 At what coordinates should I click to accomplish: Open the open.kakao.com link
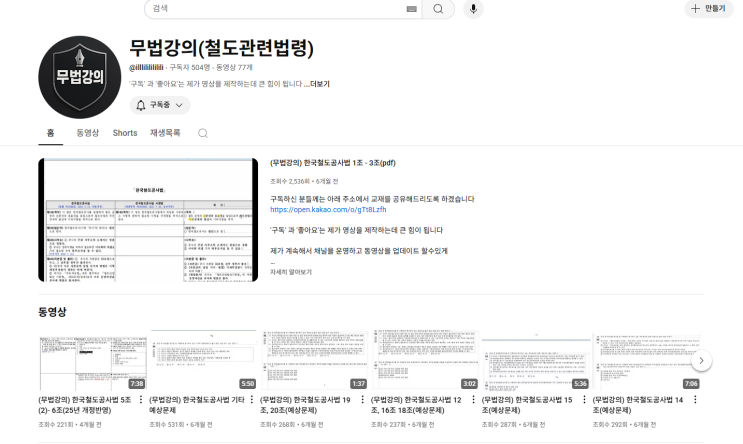[328, 209]
